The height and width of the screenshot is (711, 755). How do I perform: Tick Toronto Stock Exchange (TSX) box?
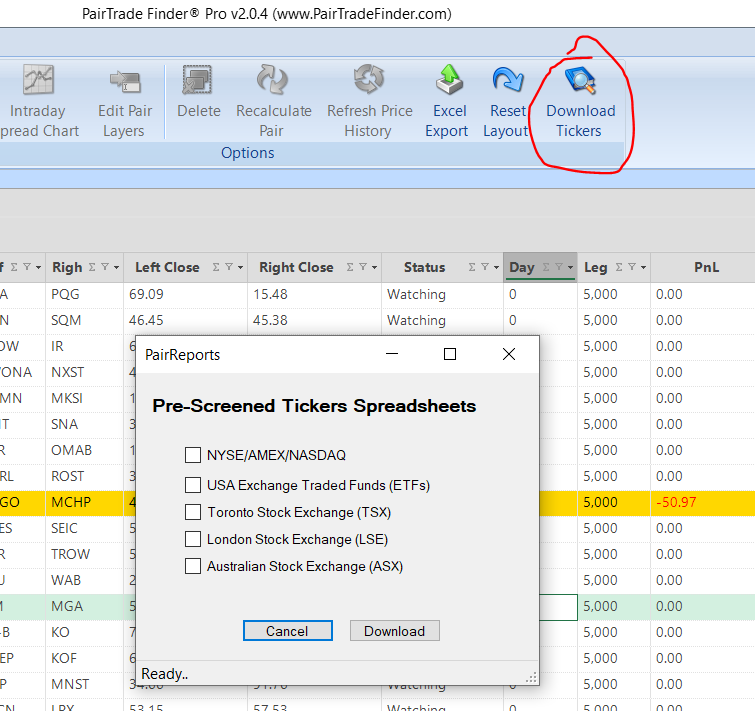[193, 512]
